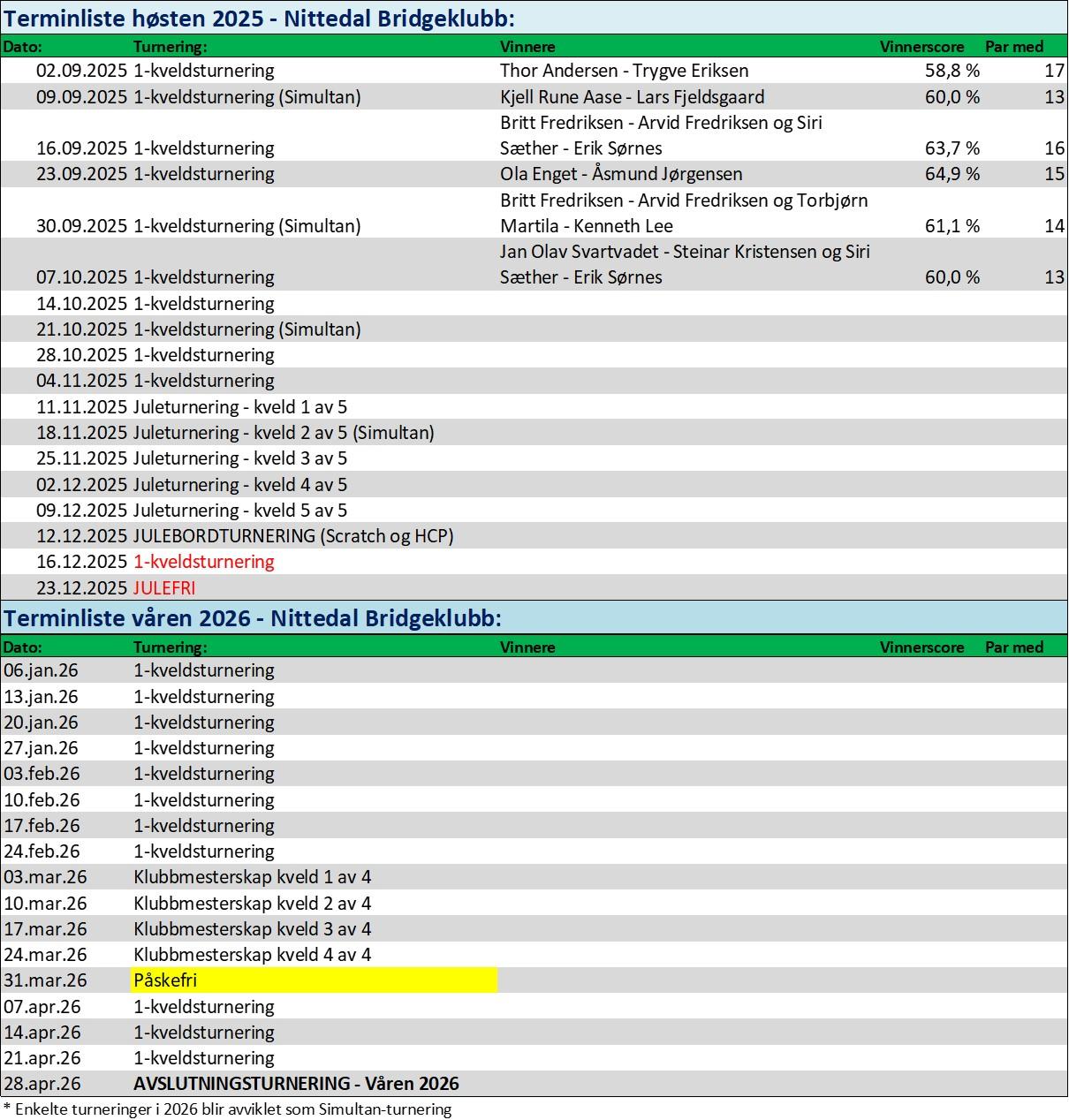Click the date 21.10.2025
1069x1120 pixels.
82,329
